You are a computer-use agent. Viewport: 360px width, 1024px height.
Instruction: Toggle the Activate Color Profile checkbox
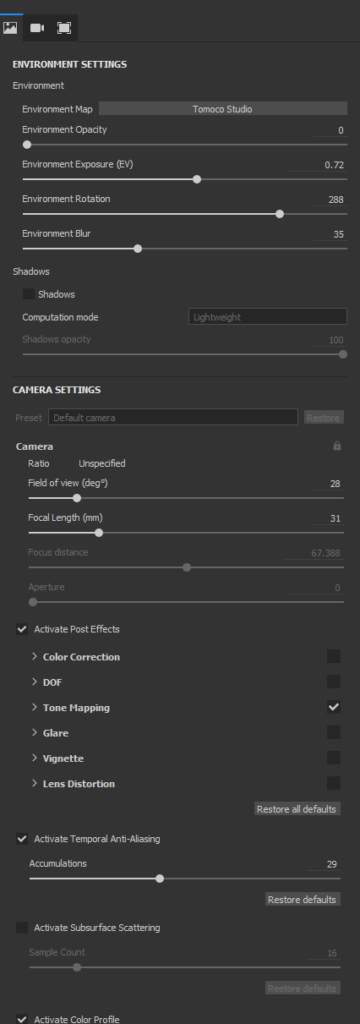pos(22,1019)
